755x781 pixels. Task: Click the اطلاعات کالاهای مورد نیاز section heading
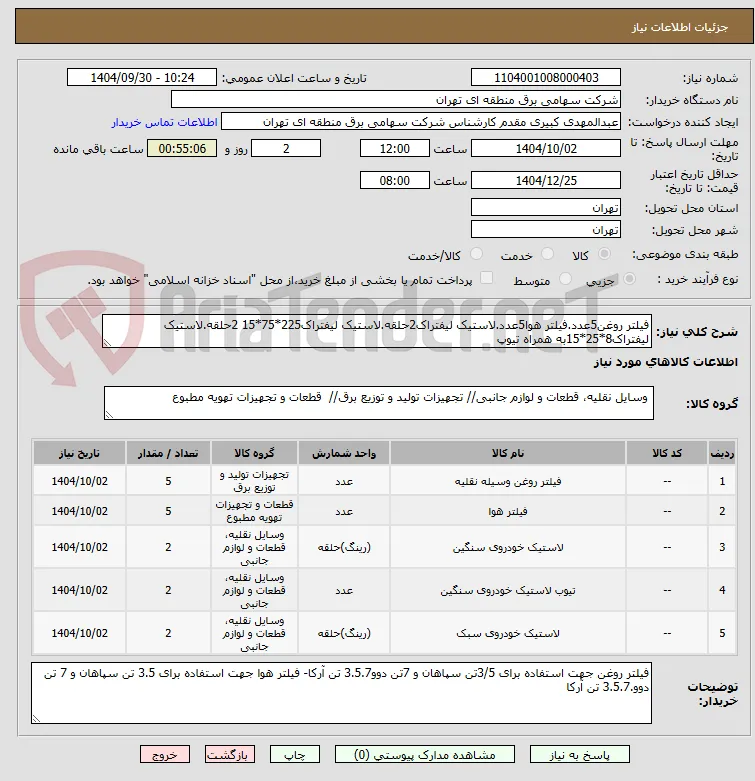pos(665,362)
